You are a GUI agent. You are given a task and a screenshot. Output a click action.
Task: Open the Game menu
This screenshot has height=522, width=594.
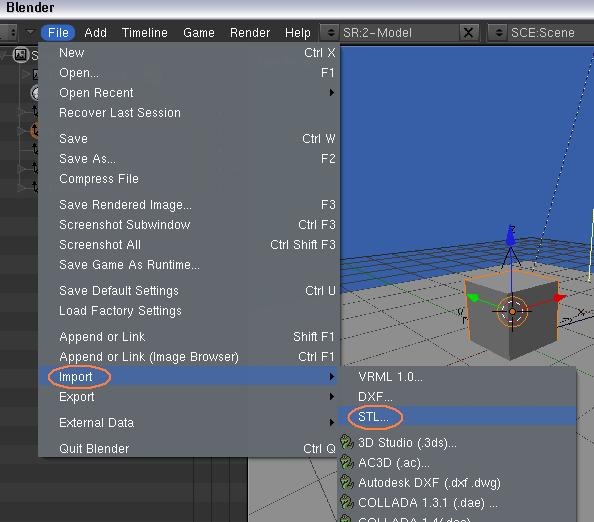[x=199, y=33]
